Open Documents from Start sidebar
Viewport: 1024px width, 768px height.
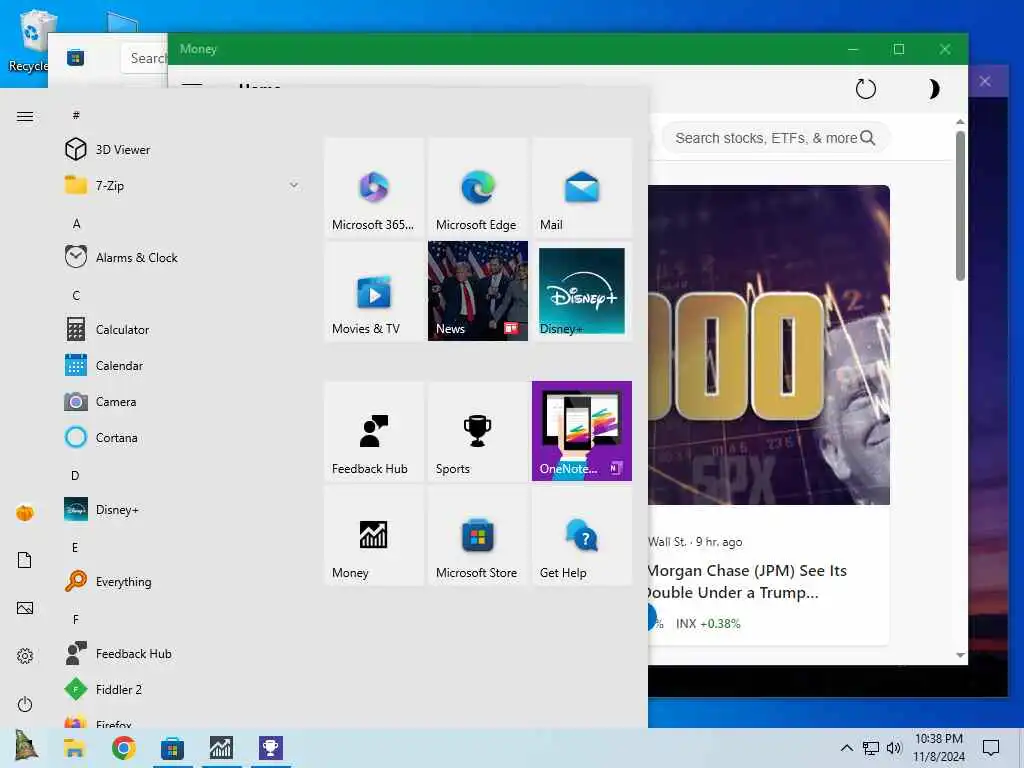click(25, 560)
